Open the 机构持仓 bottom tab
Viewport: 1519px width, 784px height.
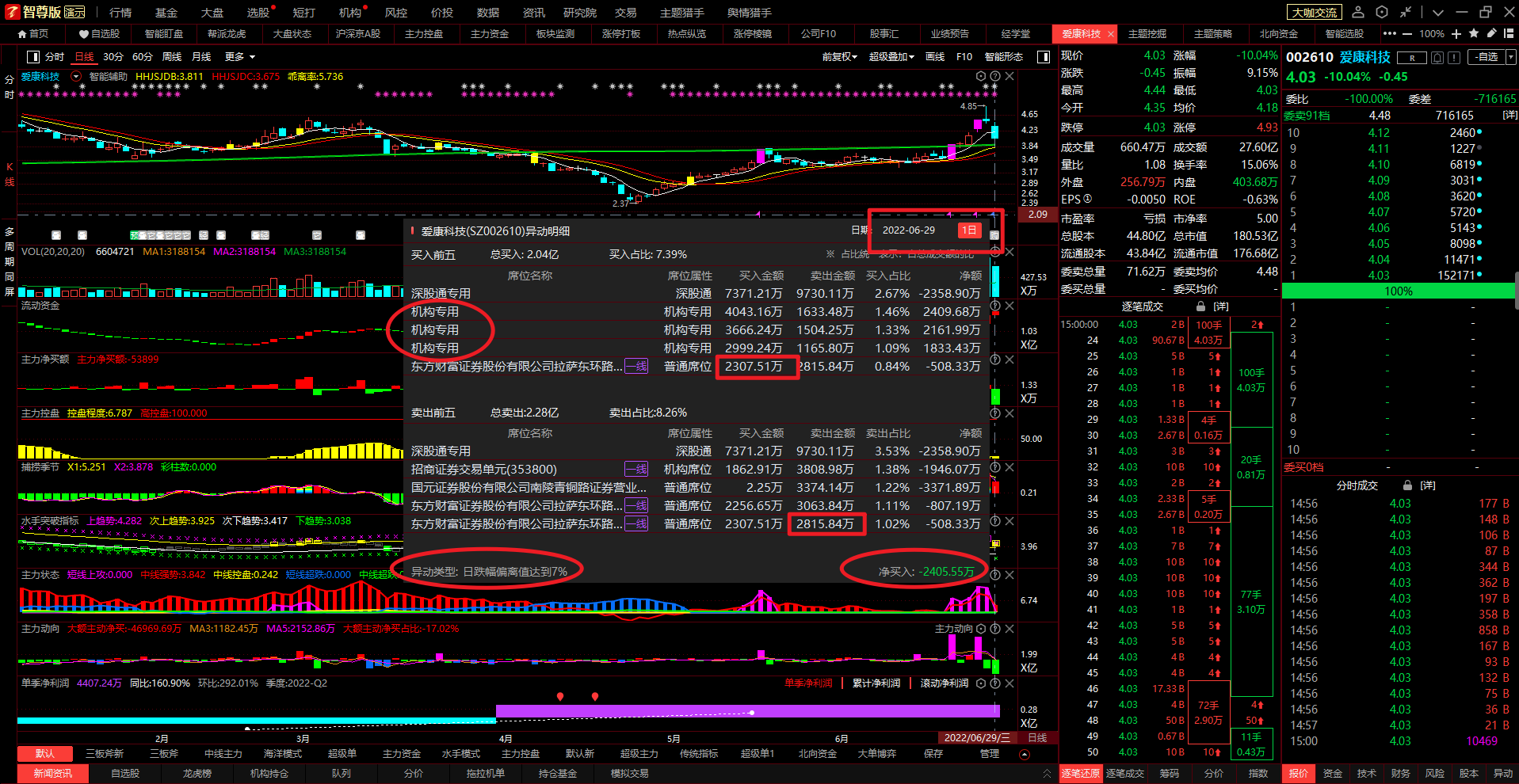click(x=269, y=773)
